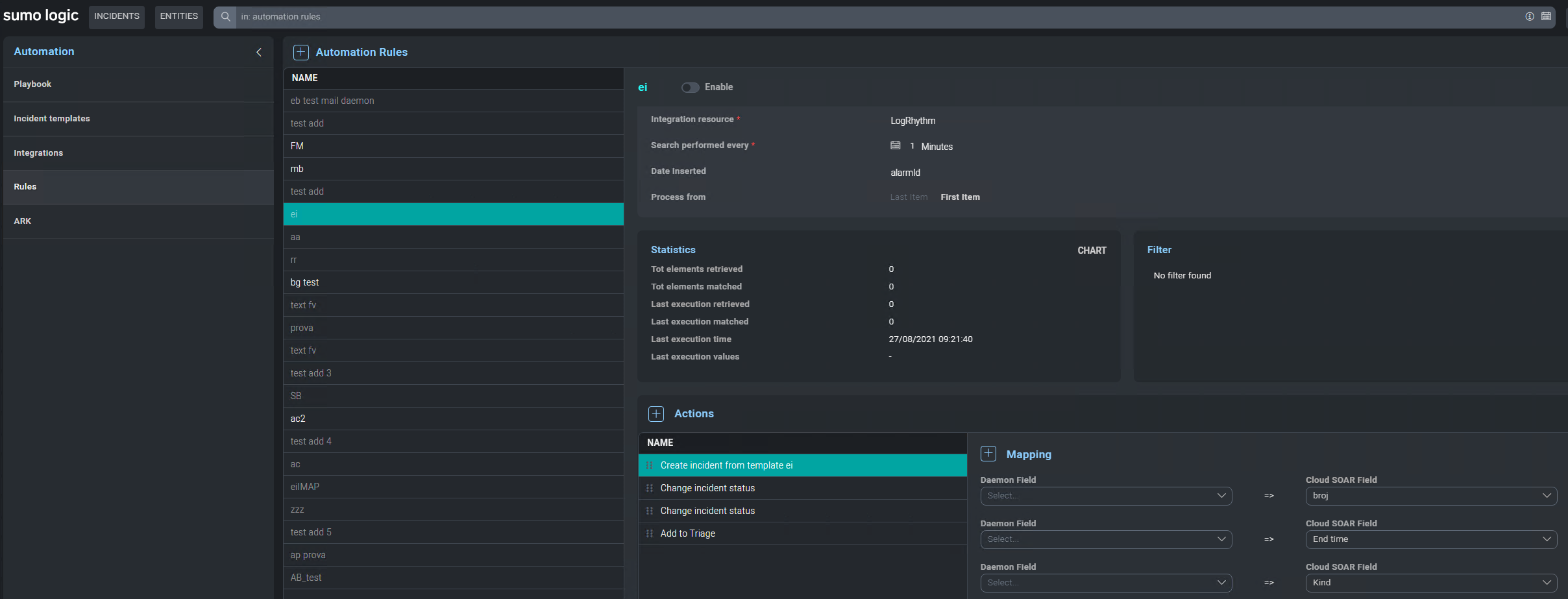
Task: Click the info icon in the top-right corner
Action: click(x=1530, y=17)
